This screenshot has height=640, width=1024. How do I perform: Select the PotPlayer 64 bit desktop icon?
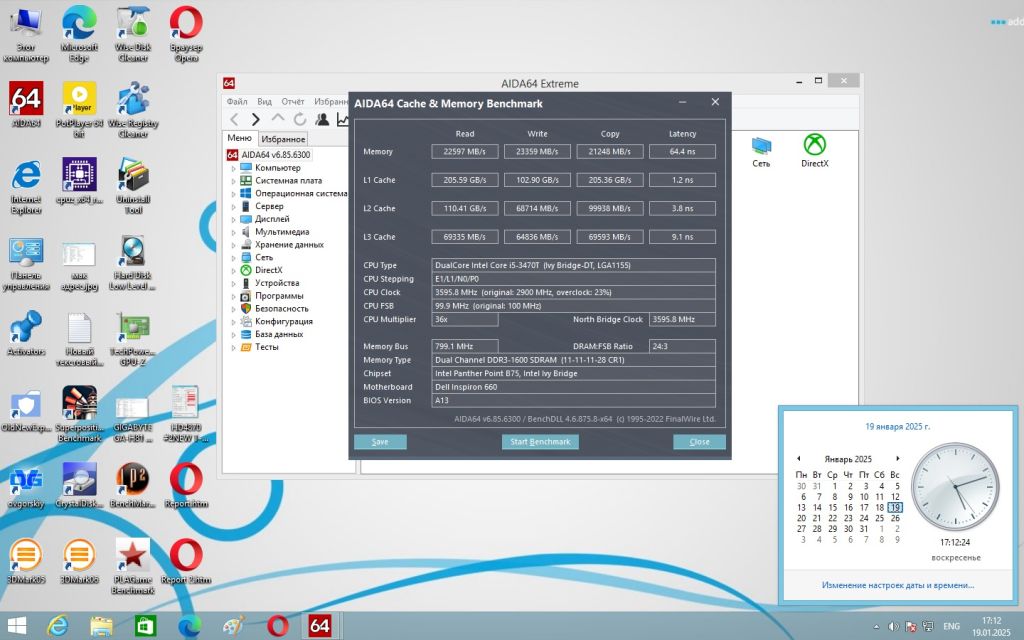click(79, 109)
